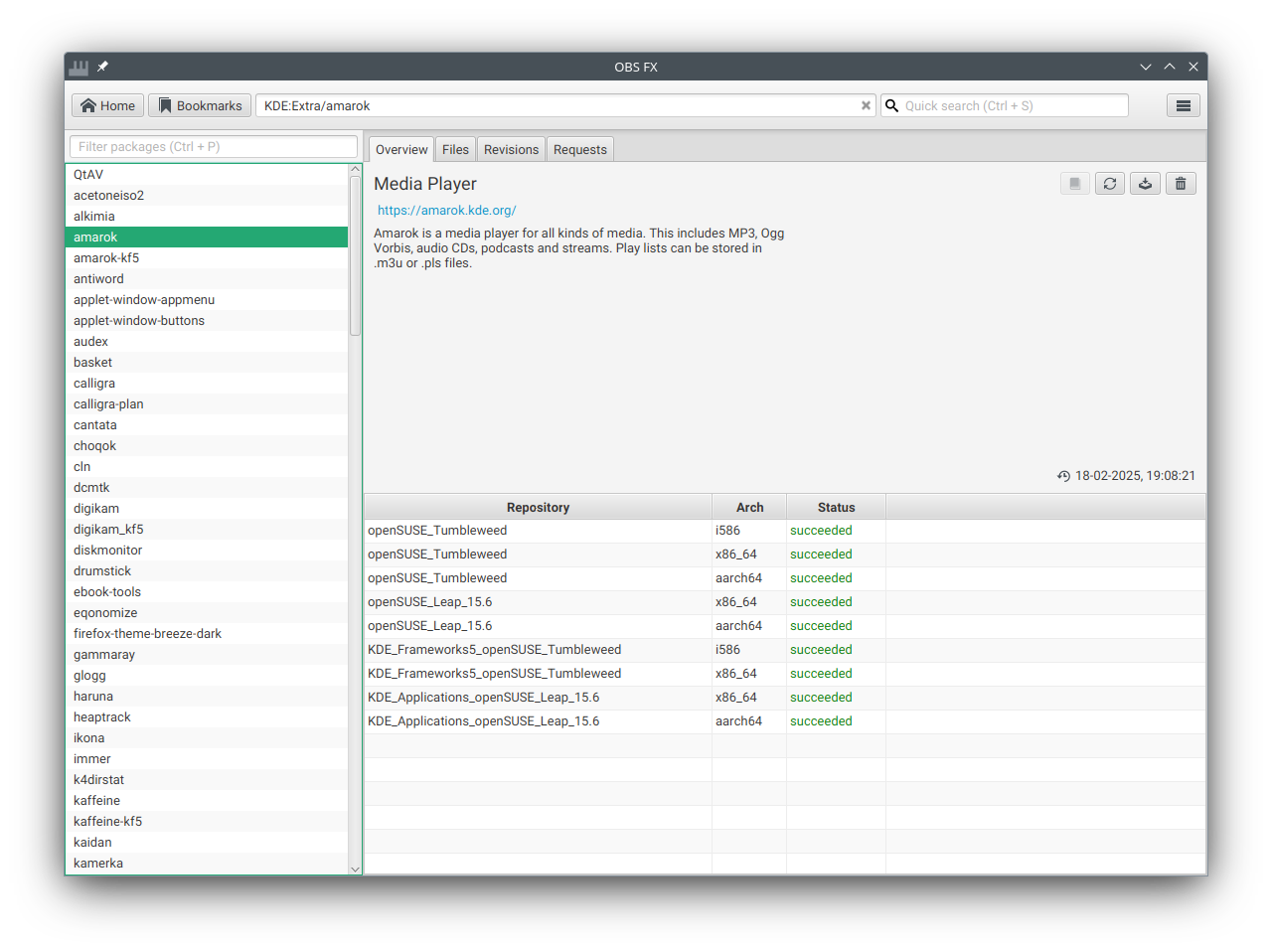Click the Quick search input field

1005,105
